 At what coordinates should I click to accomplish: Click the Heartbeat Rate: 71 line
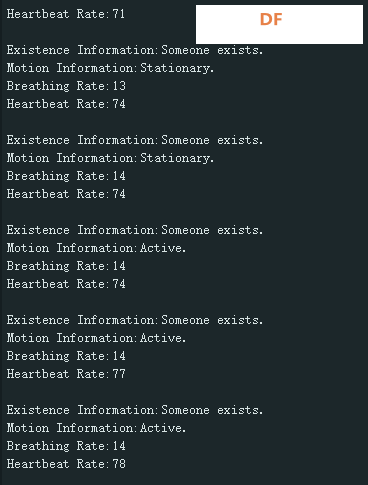pos(66,14)
